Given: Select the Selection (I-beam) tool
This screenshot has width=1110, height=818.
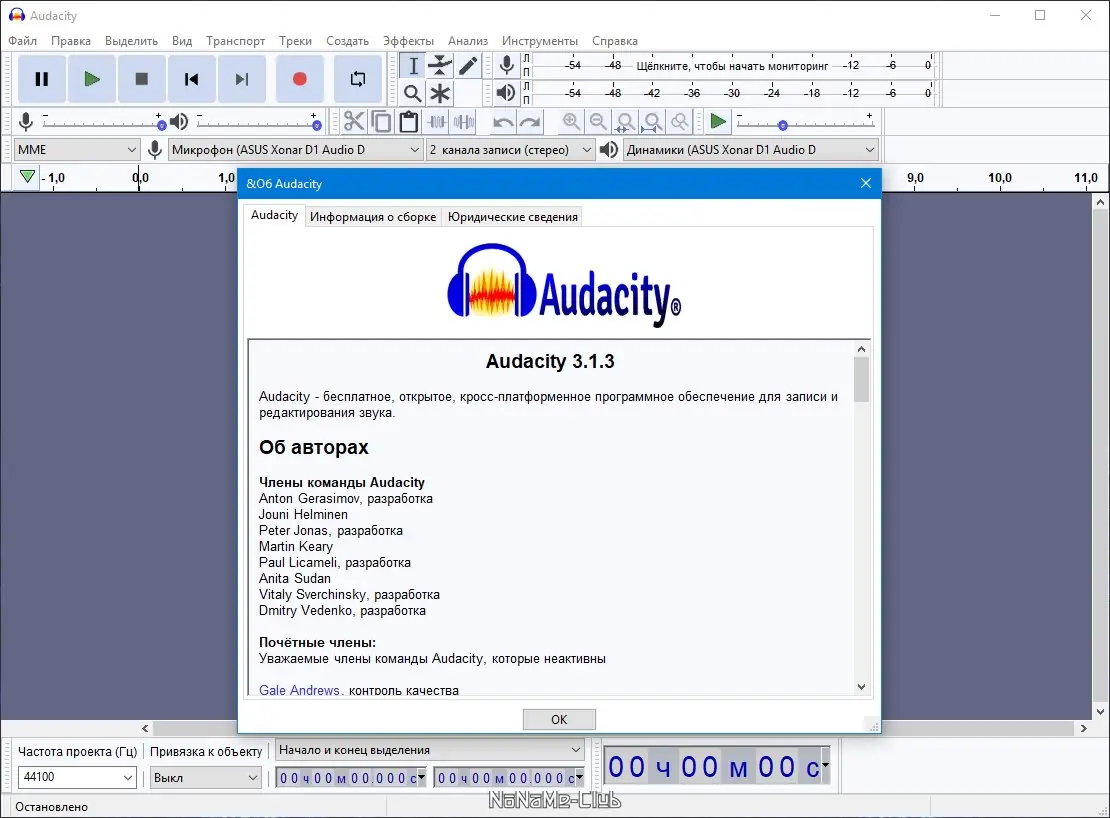Looking at the screenshot, I should click(x=413, y=66).
